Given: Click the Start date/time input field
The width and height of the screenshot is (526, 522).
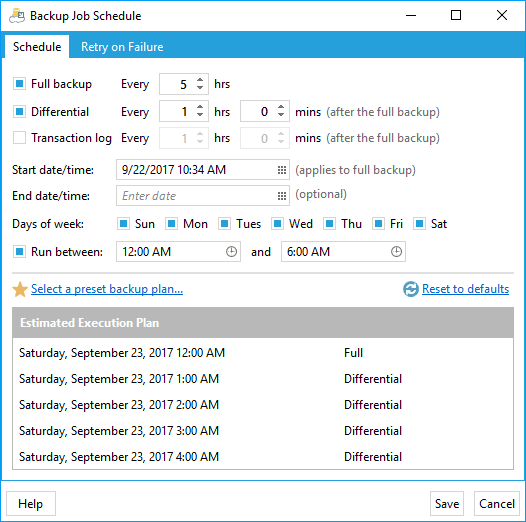Looking at the screenshot, I should coord(203,170).
